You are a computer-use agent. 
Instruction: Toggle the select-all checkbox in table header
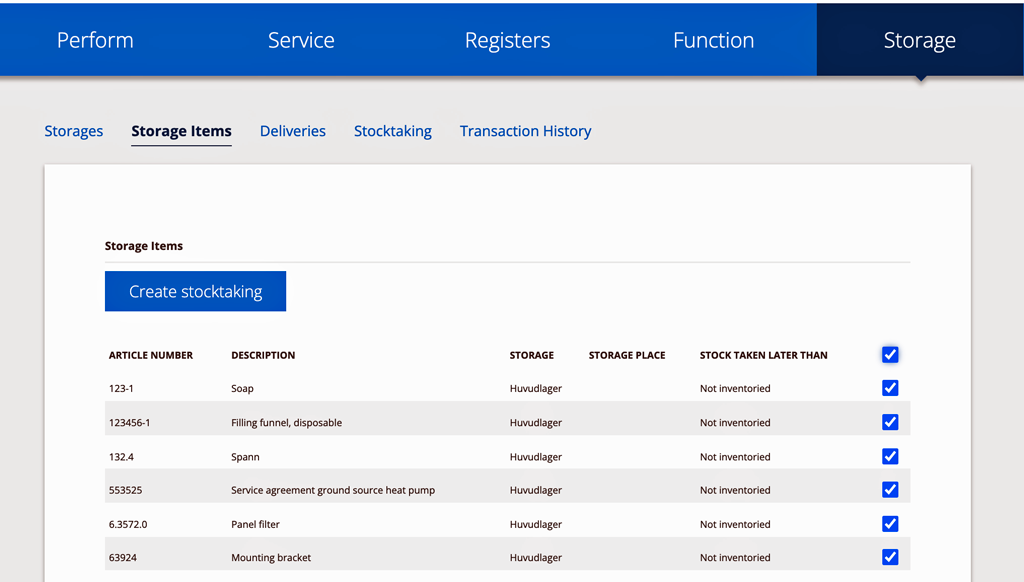(x=890, y=355)
